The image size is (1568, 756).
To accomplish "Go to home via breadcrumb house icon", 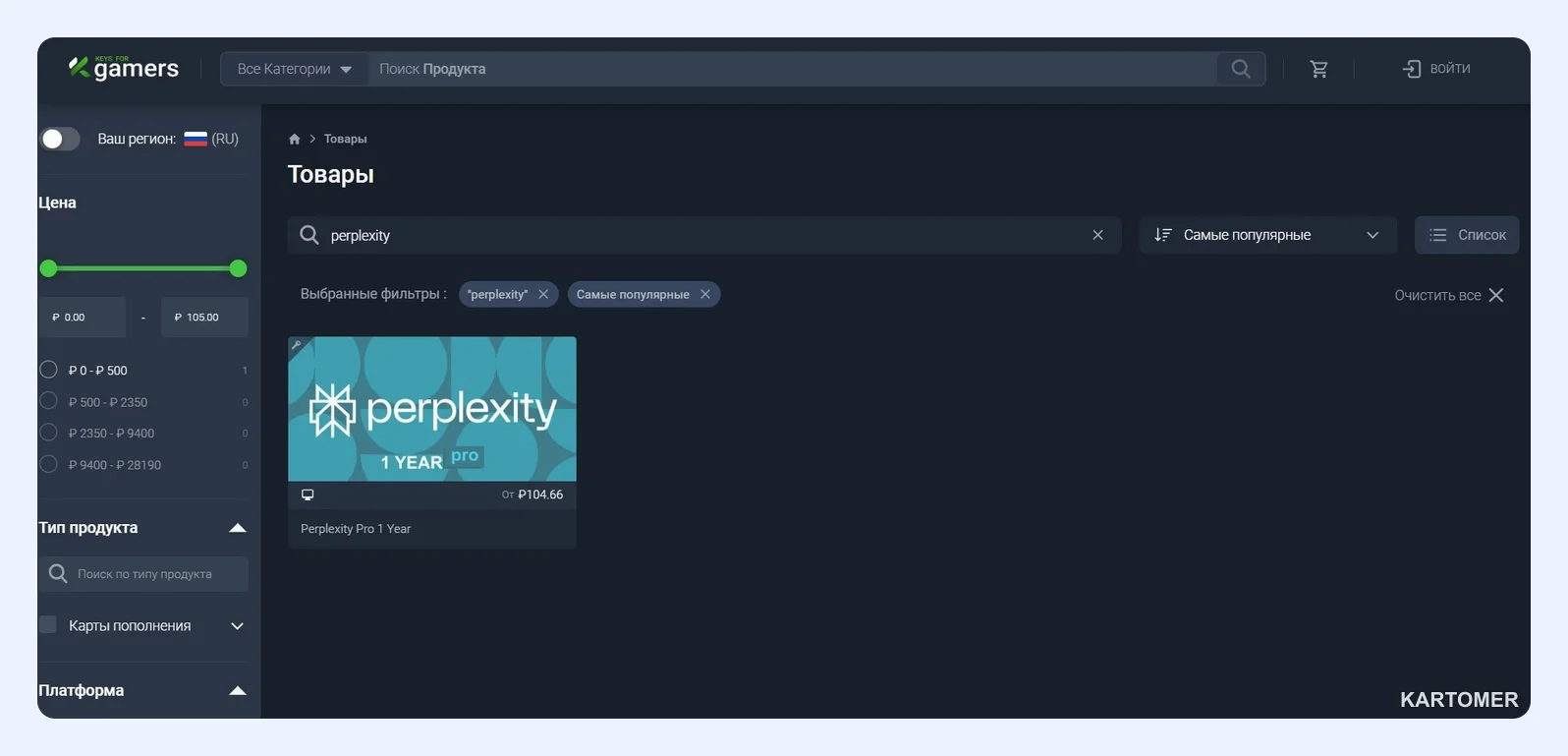I will coord(295,139).
